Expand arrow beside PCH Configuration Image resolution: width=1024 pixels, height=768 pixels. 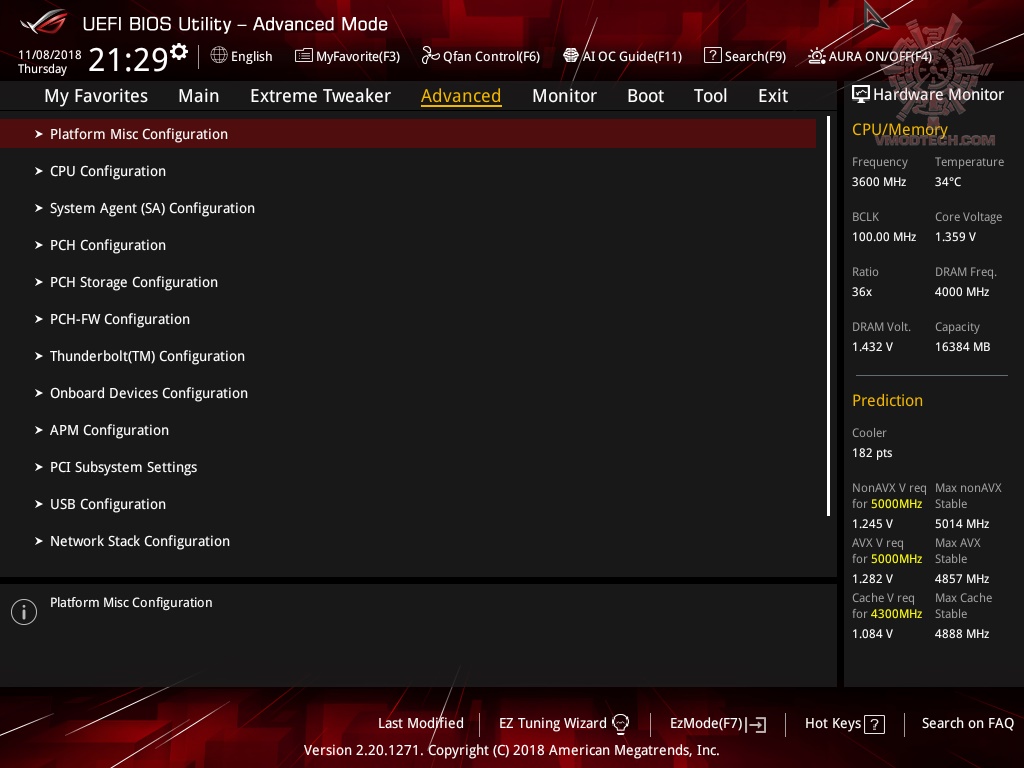coord(39,245)
